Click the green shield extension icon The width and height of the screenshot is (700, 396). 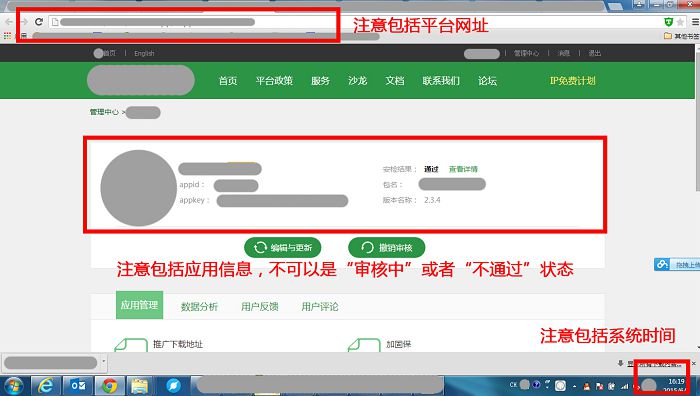tap(668, 22)
